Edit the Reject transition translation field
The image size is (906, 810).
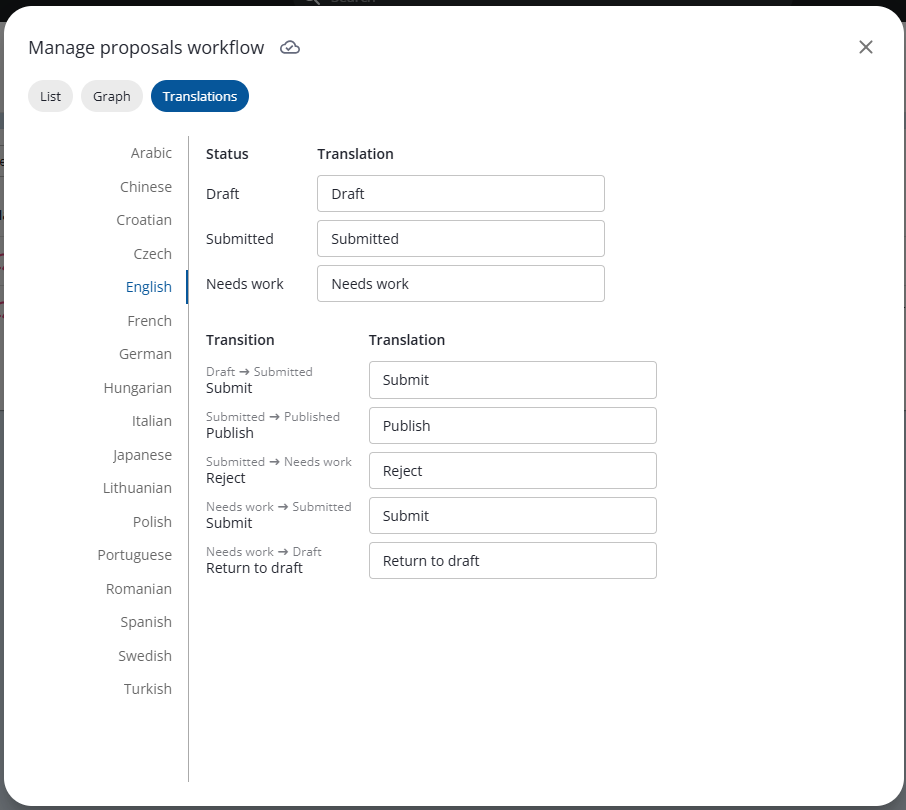coord(512,471)
